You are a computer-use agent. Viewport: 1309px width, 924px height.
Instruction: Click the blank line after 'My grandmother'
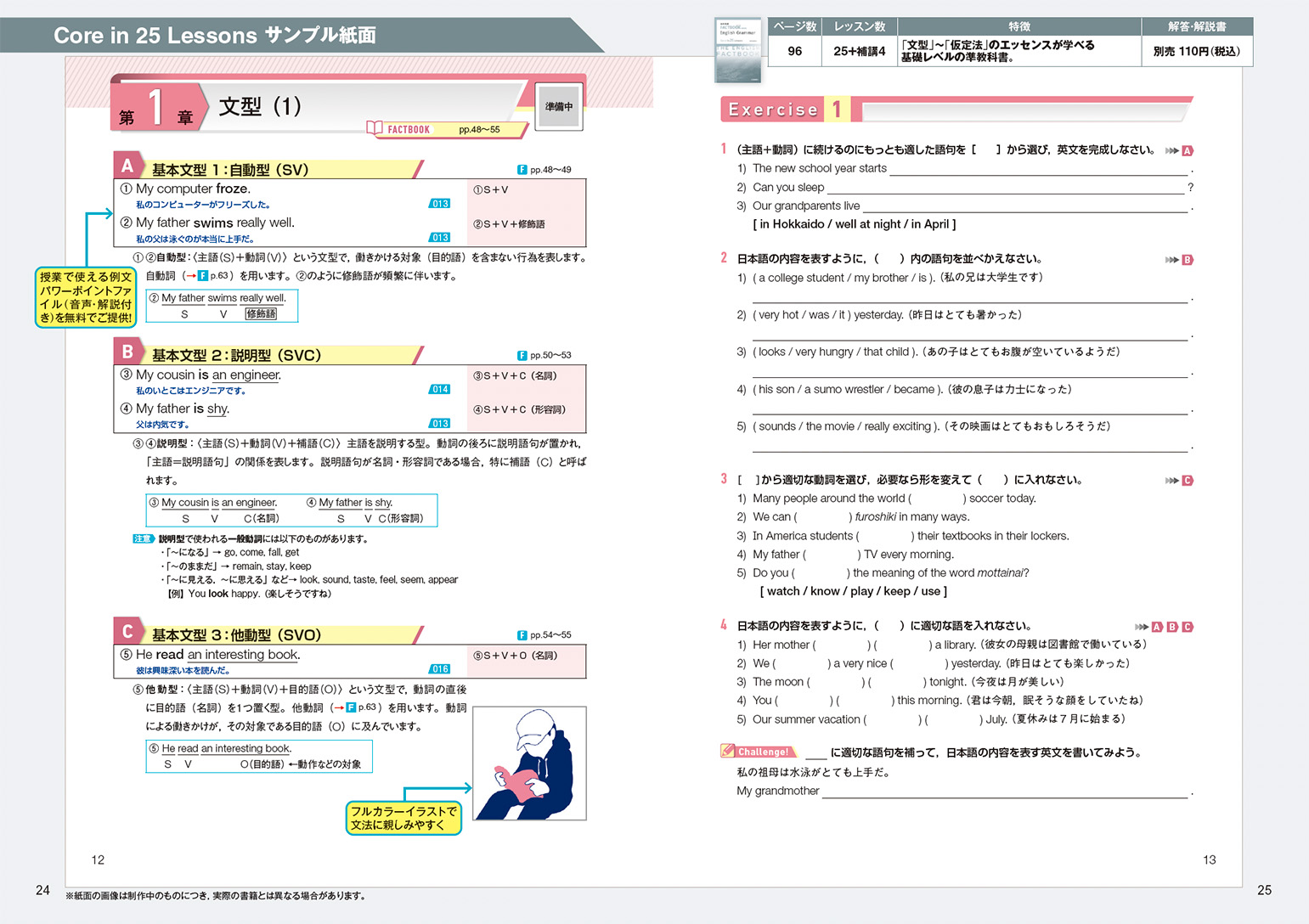point(1004,792)
